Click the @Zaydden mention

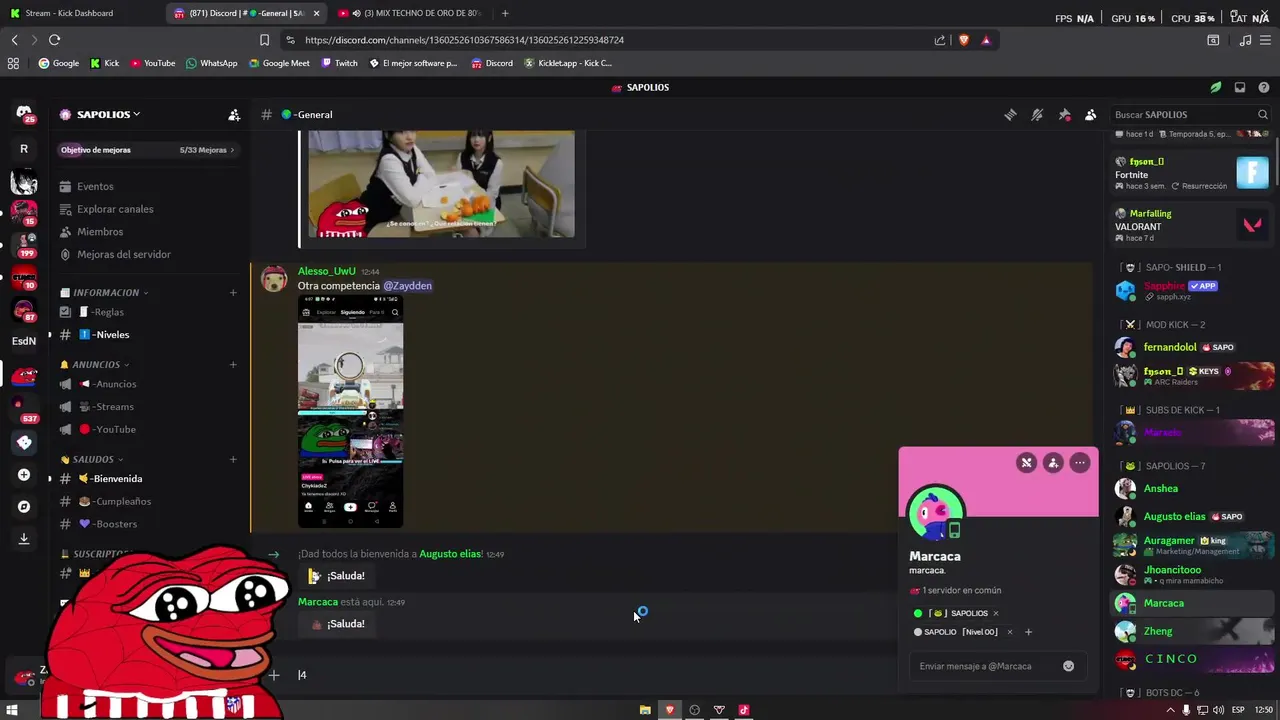[407, 286]
